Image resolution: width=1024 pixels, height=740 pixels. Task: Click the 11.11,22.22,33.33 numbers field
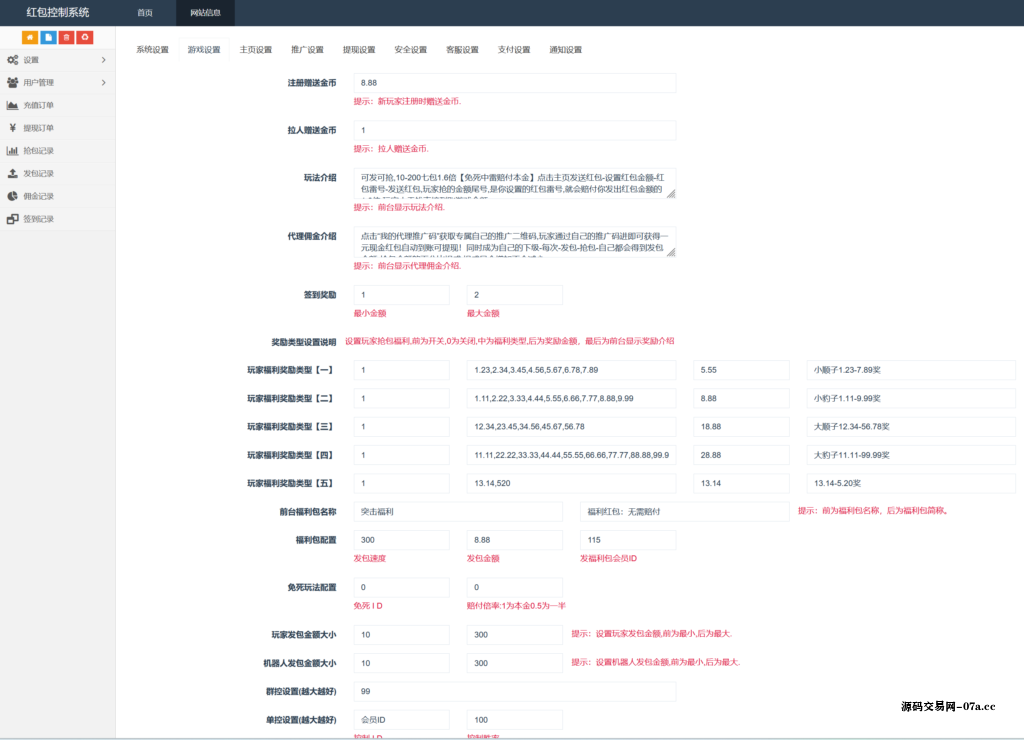coord(571,455)
